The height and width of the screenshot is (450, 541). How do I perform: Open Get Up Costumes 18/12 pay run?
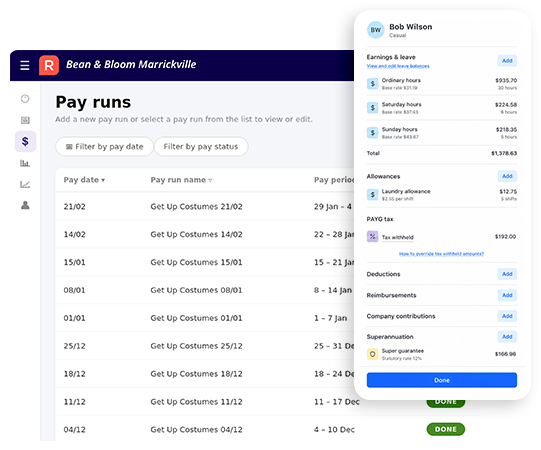coord(196,374)
